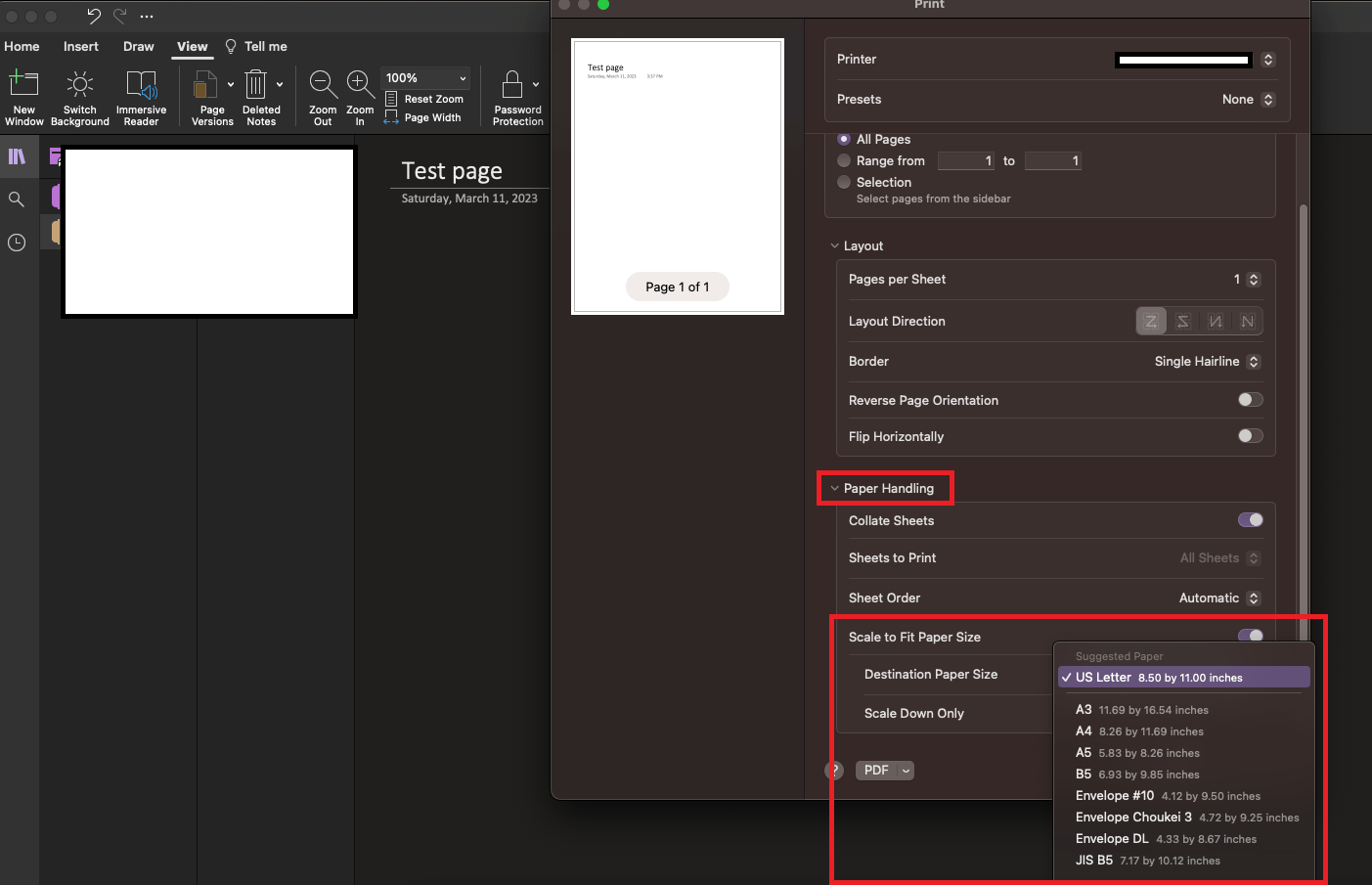Click the Test page title

pyautogui.click(x=452, y=171)
